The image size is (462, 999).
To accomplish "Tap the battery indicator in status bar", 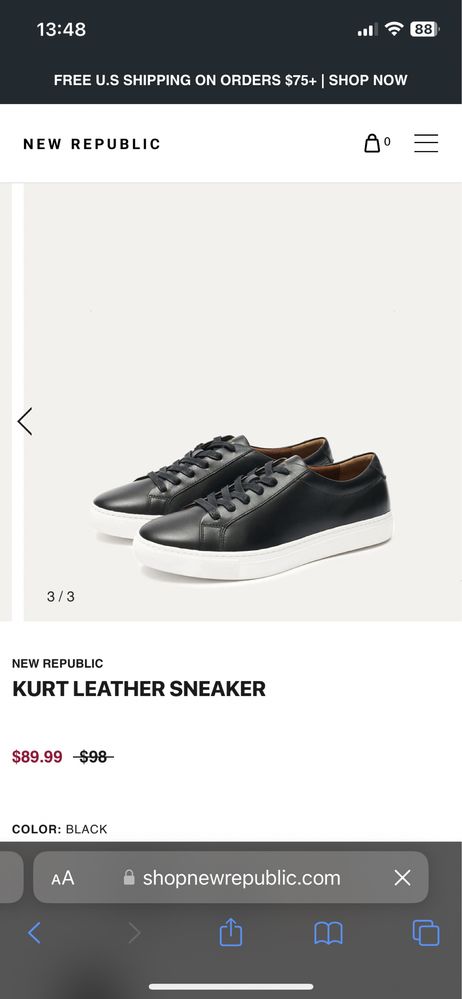I will [424, 29].
